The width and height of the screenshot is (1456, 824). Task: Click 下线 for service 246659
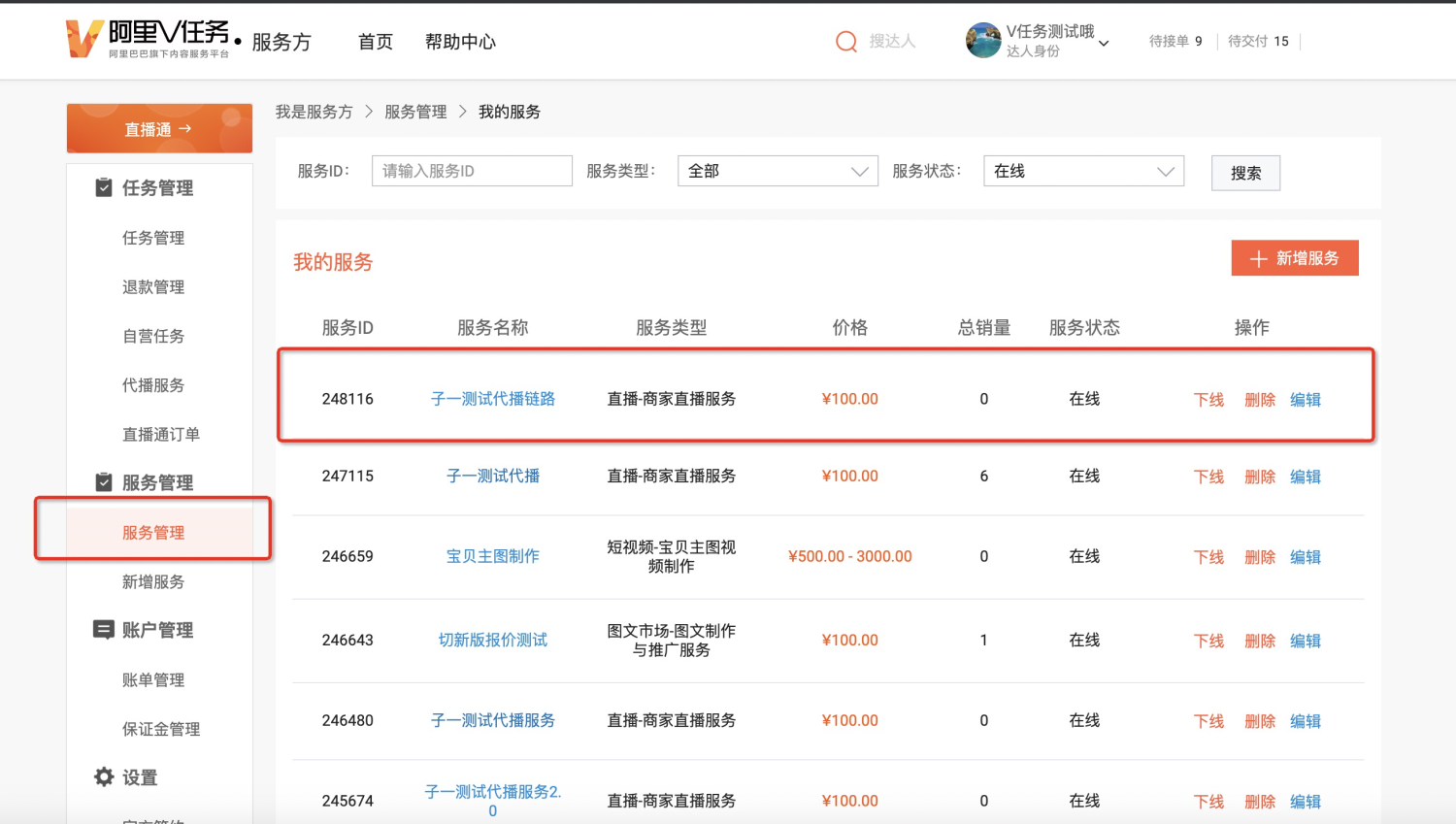point(1208,557)
